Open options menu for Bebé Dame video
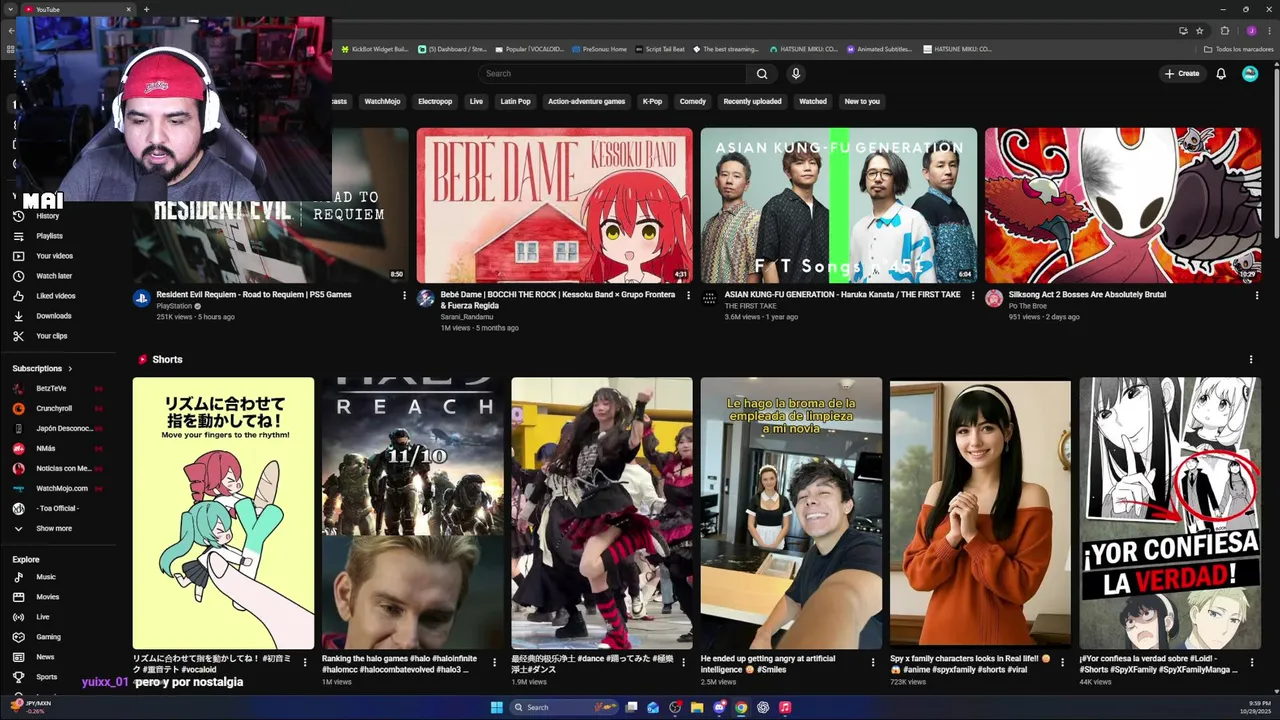The height and width of the screenshot is (720, 1280). coord(688,296)
